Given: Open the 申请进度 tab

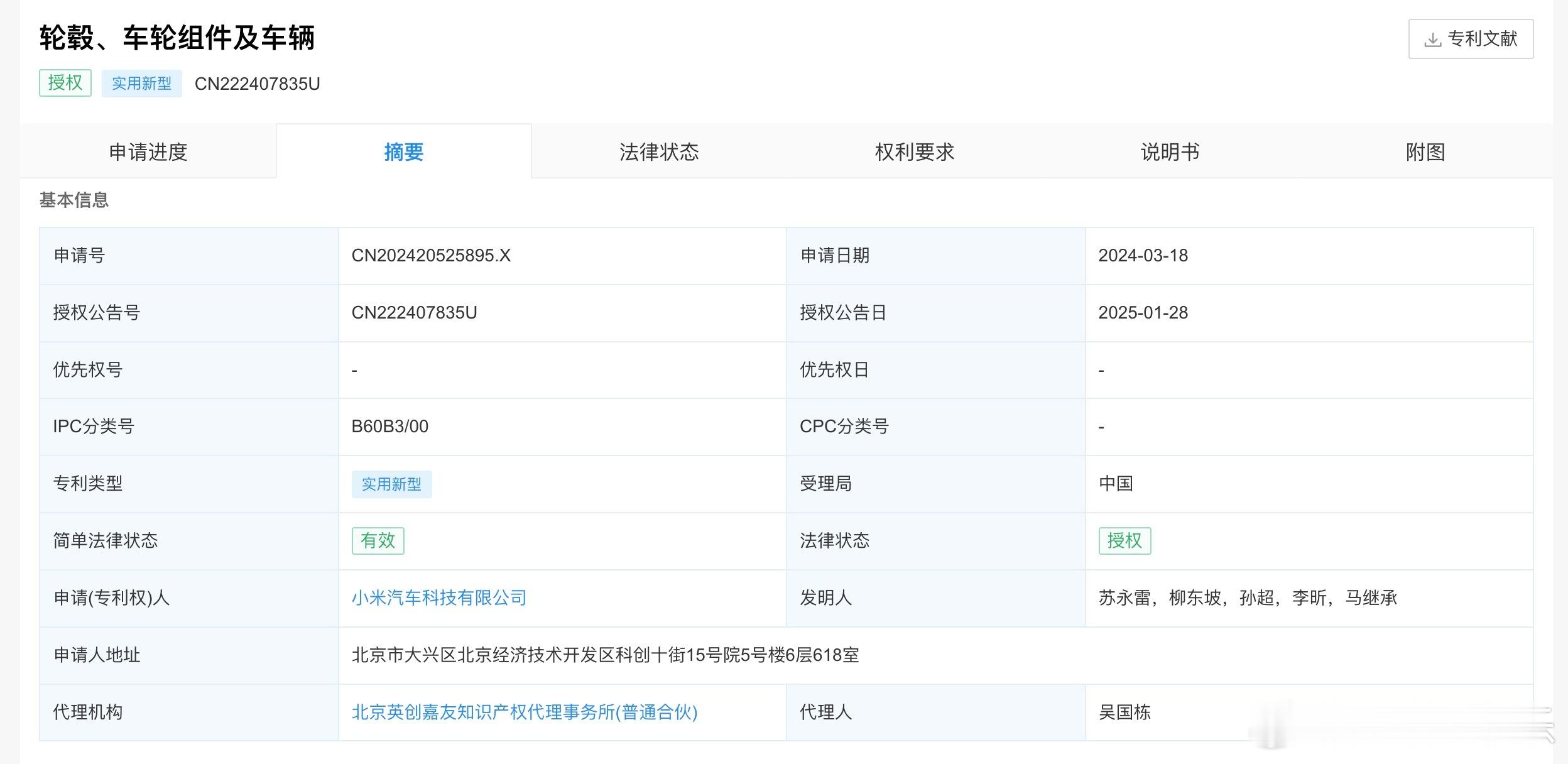Looking at the screenshot, I should [148, 152].
